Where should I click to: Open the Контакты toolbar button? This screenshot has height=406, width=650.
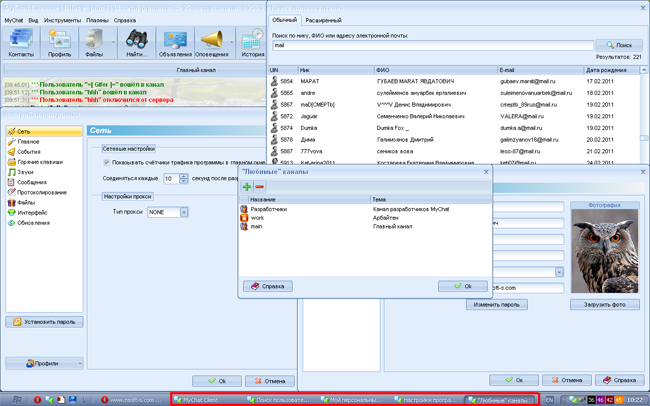click(21, 42)
